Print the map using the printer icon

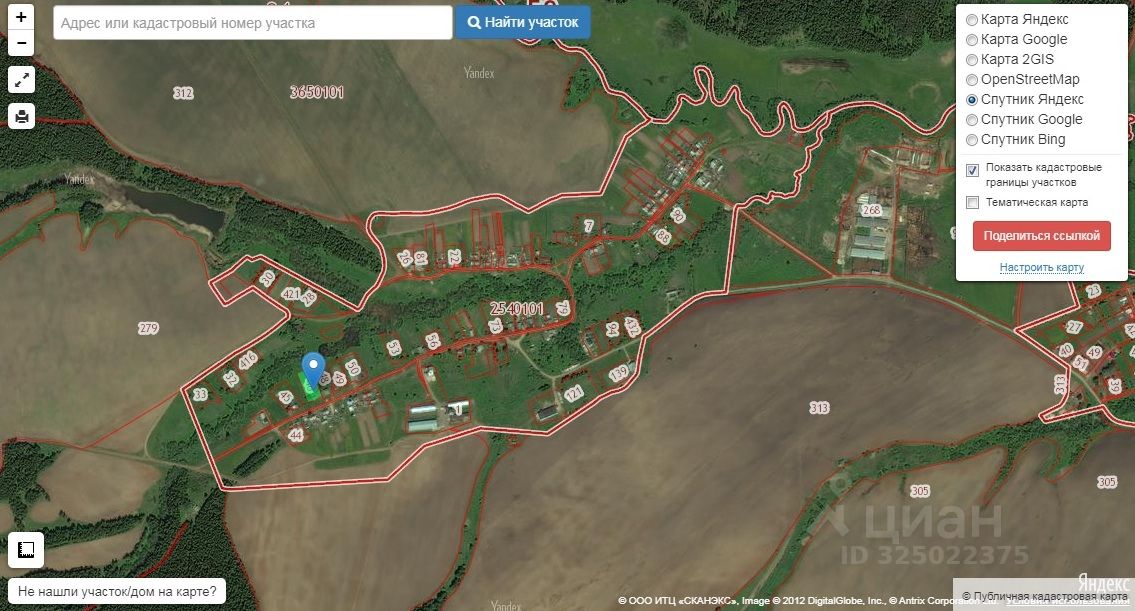[21, 116]
